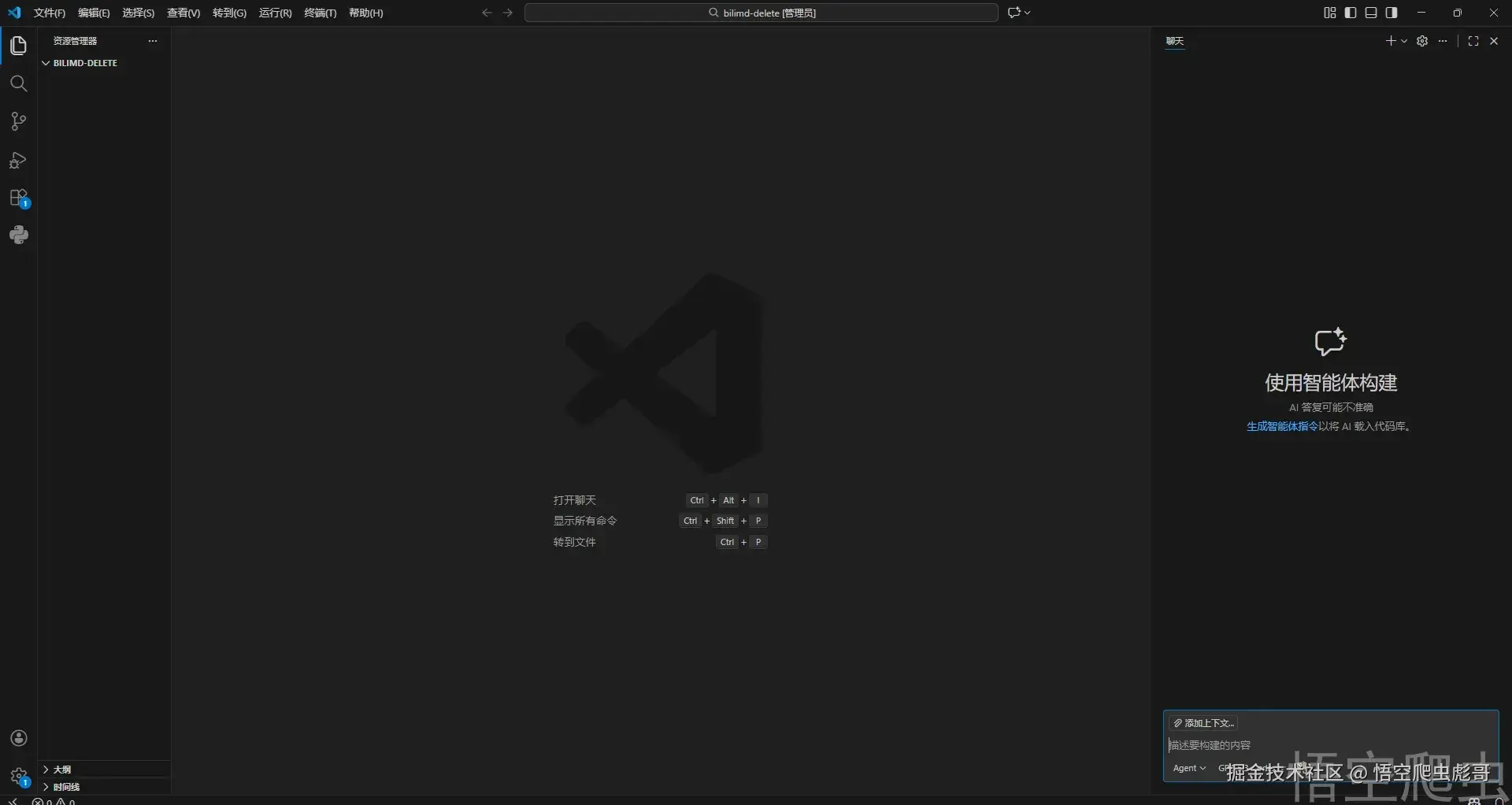Viewport: 1512px width, 805px height.
Task: Open the Explorer view in the activity bar
Action: tap(18, 46)
